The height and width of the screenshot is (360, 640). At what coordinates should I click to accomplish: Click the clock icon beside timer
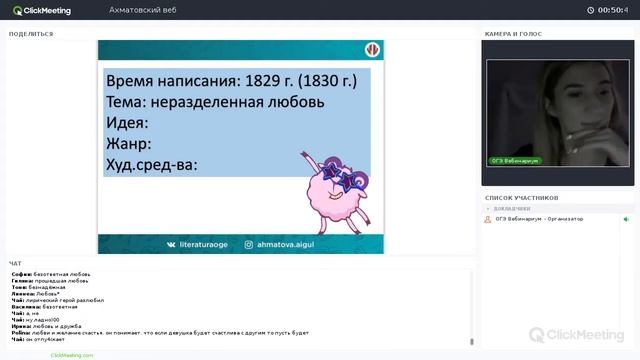pos(591,10)
